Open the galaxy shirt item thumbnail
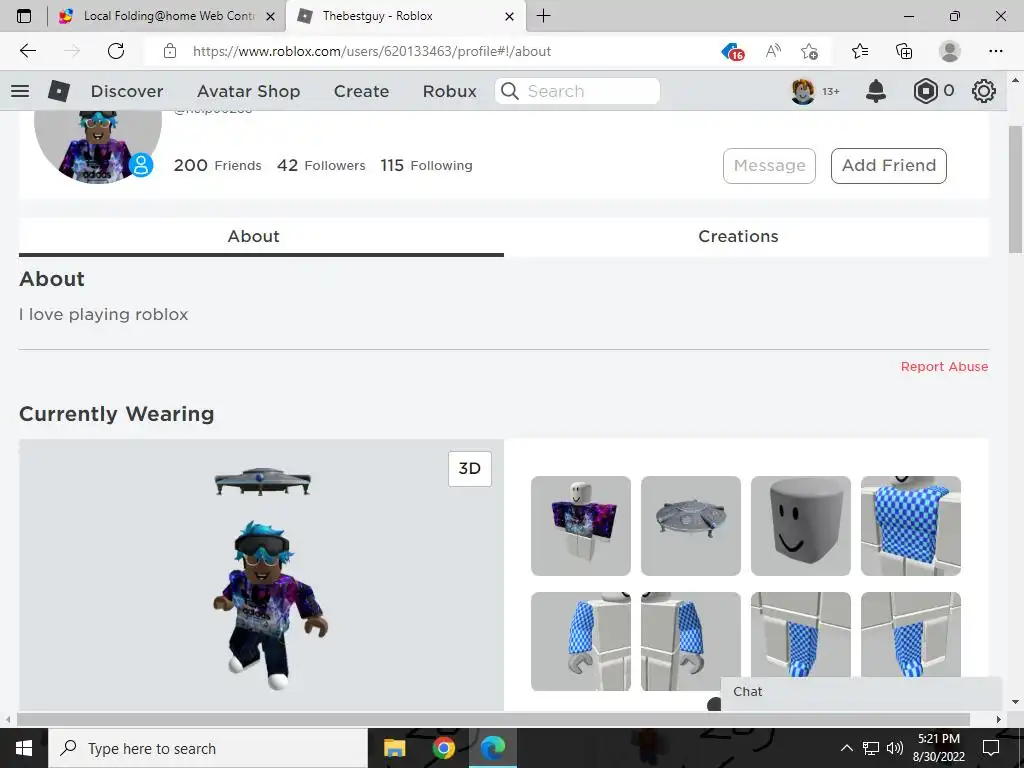The height and width of the screenshot is (768, 1024). [x=581, y=526]
